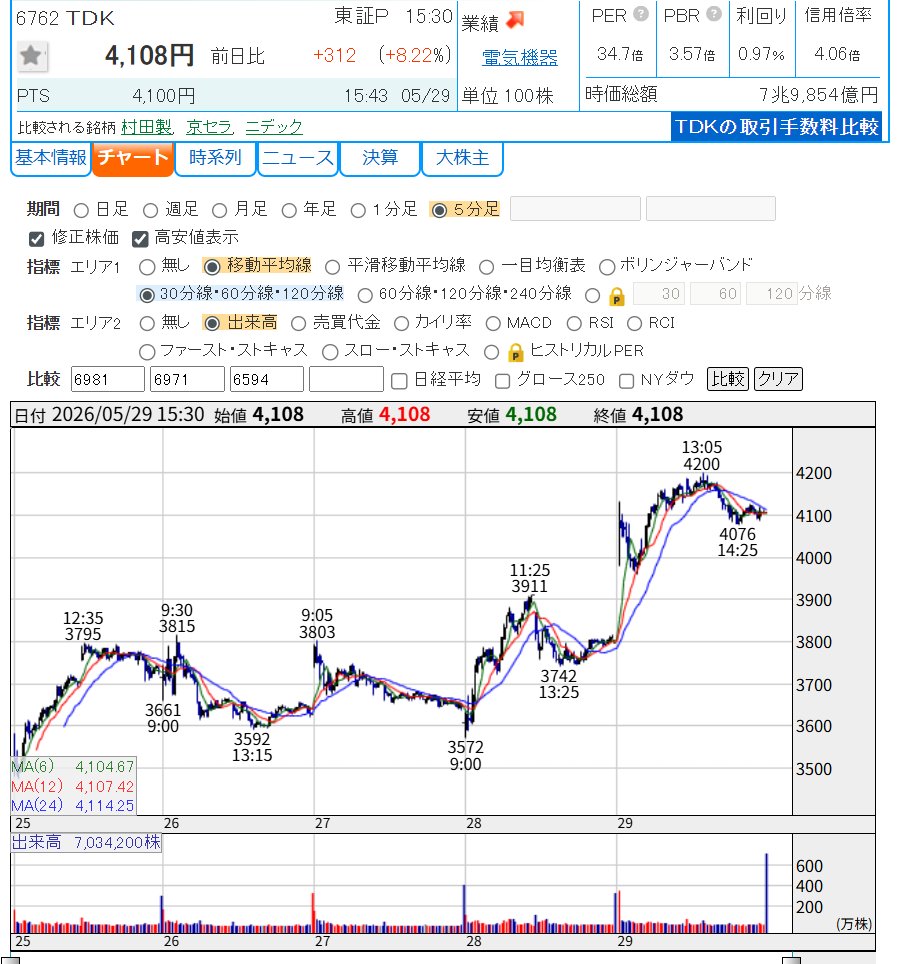Open the 時系列 tab
This screenshot has width=897, height=964.
(x=215, y=158)
